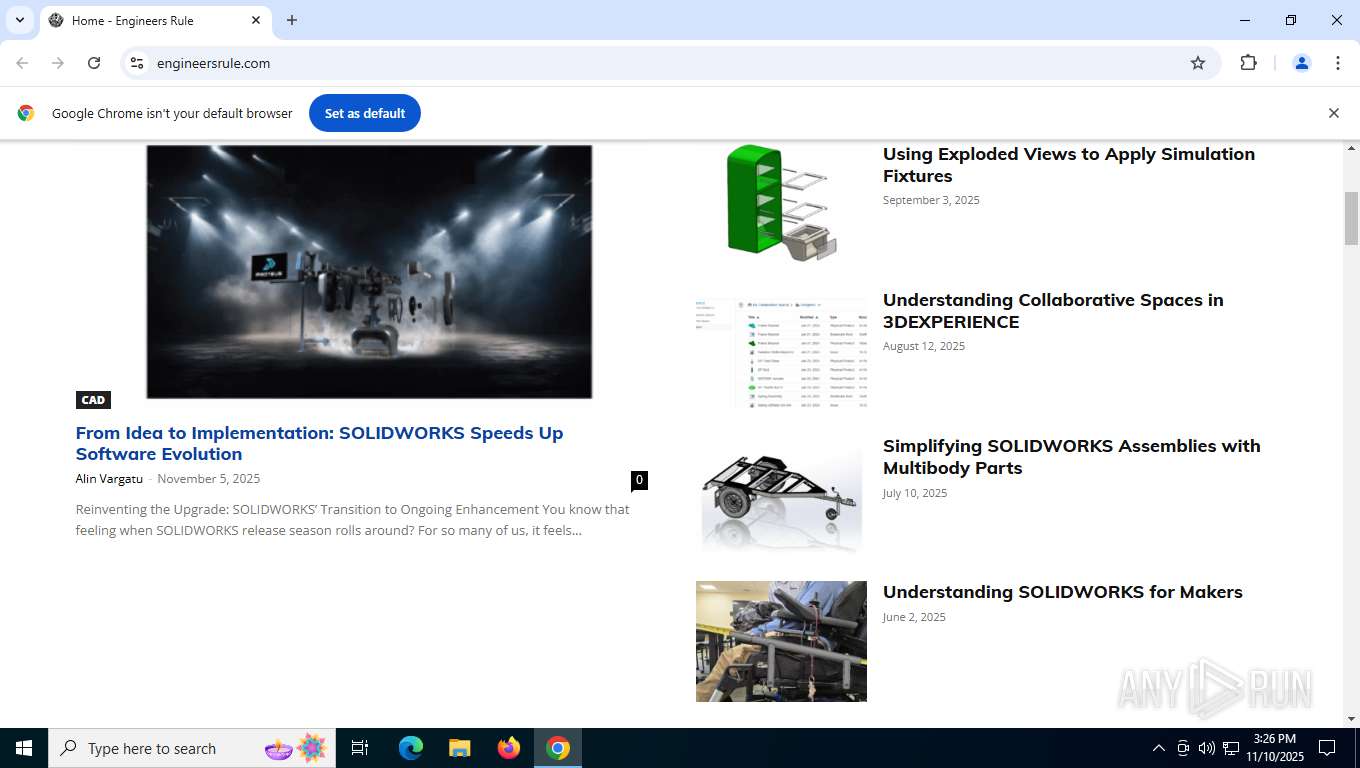Image resolution: width=1360 pixels, height=768 pixels.
Task: Open Chrome's three-dot menu
Action: [x=1338, y=63]
